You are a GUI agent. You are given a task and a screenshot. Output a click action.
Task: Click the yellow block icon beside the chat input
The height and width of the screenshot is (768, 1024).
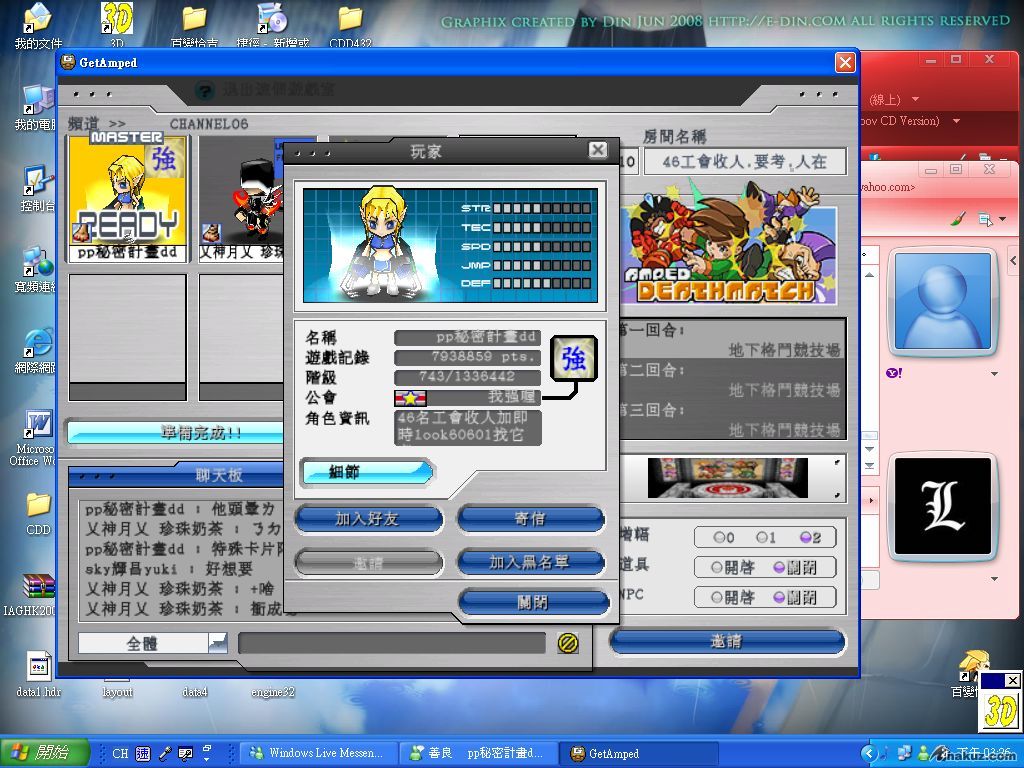coord(568,643)
